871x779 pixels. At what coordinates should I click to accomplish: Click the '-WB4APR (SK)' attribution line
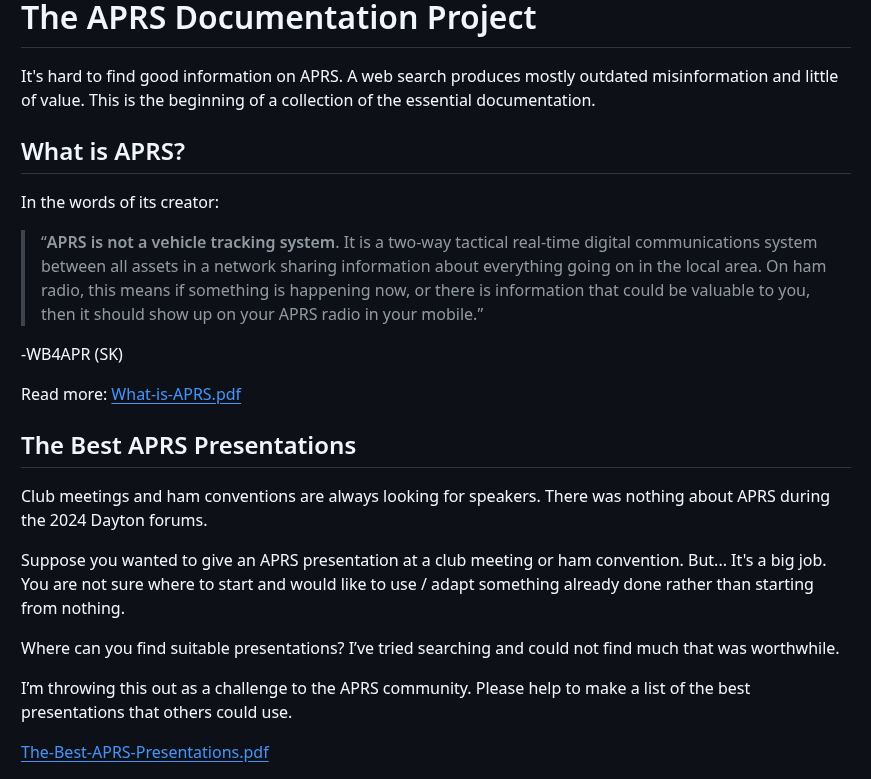(72, 354)
